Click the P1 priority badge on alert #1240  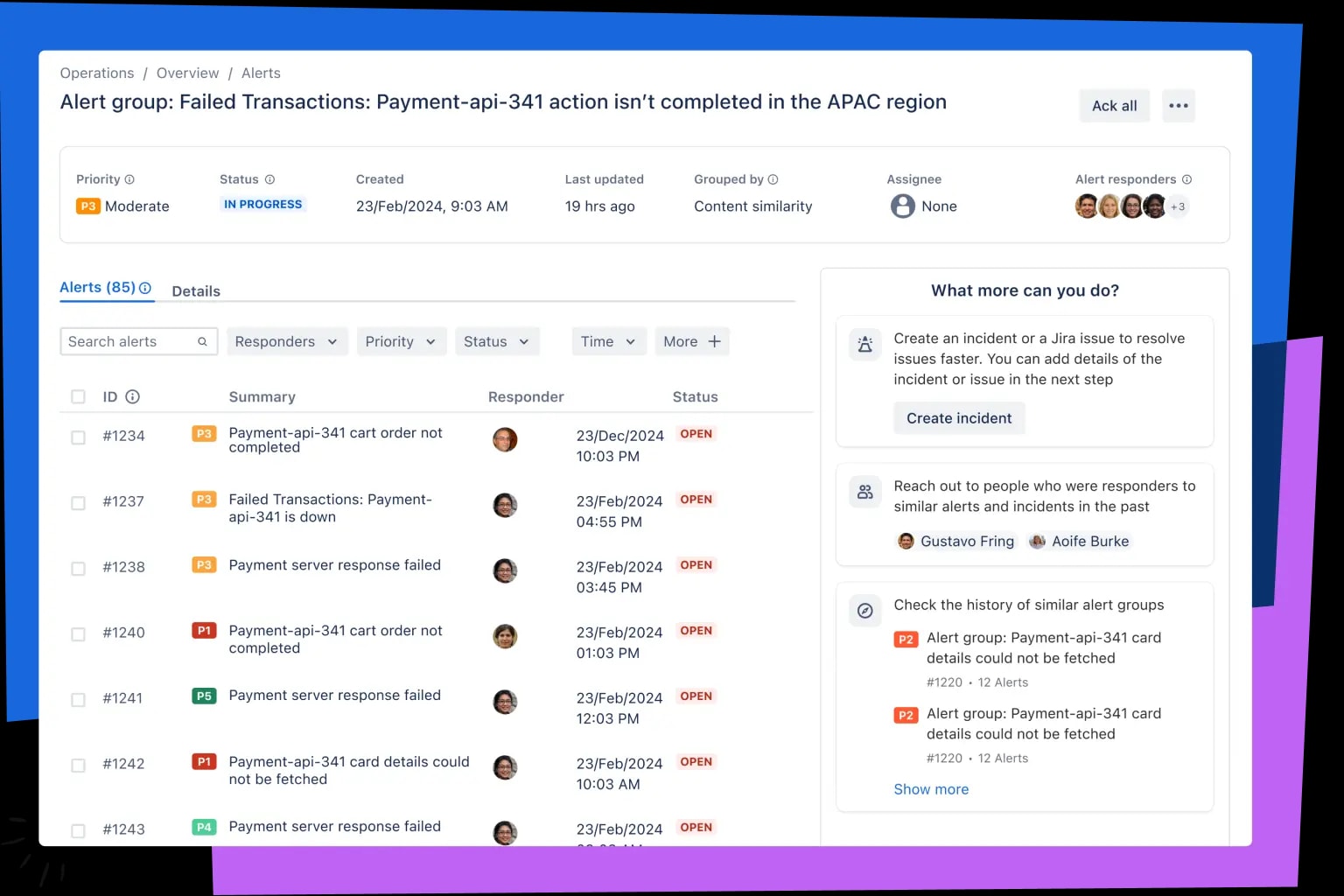(203, 631)
